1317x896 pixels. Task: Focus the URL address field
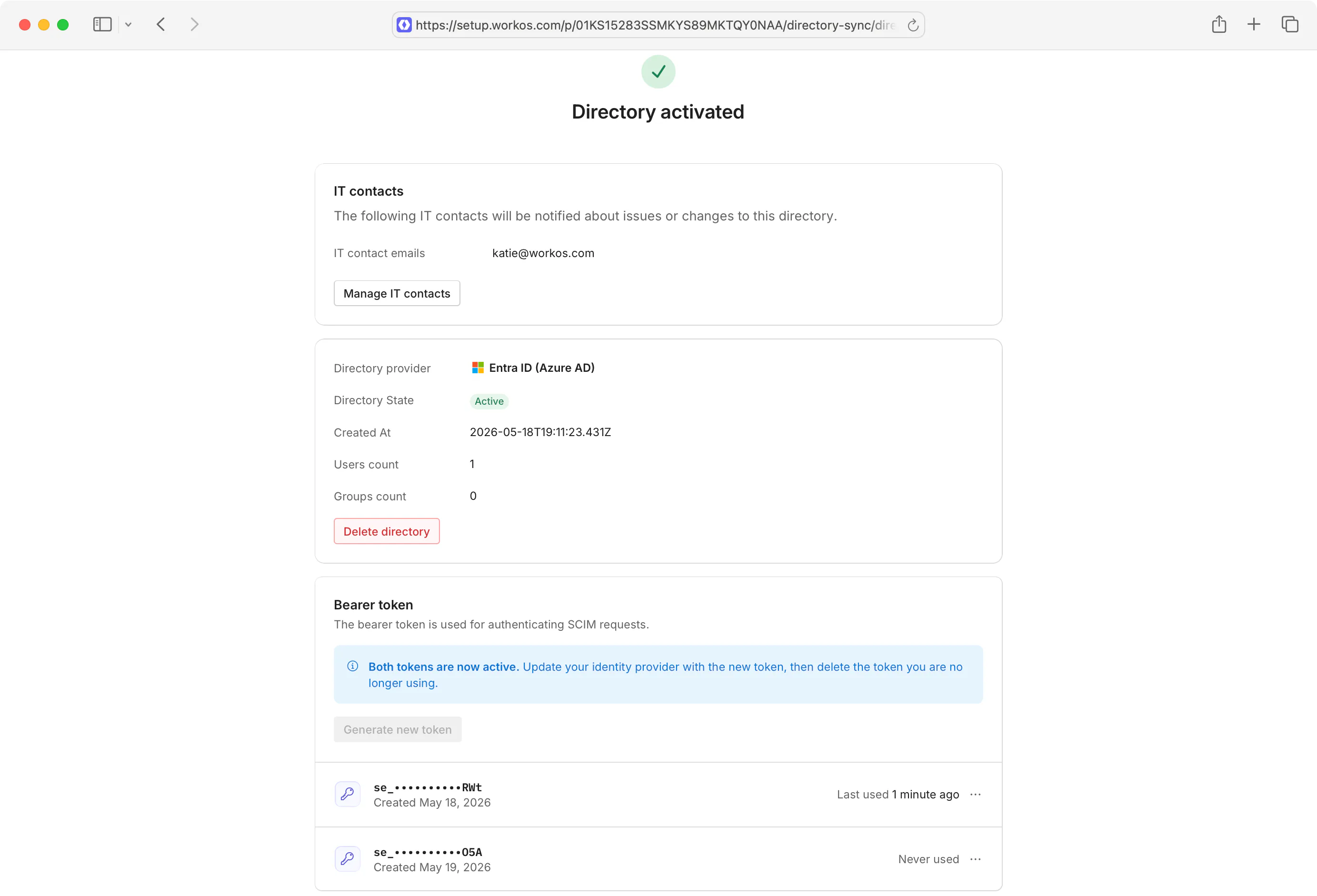(x=658, y=25)
